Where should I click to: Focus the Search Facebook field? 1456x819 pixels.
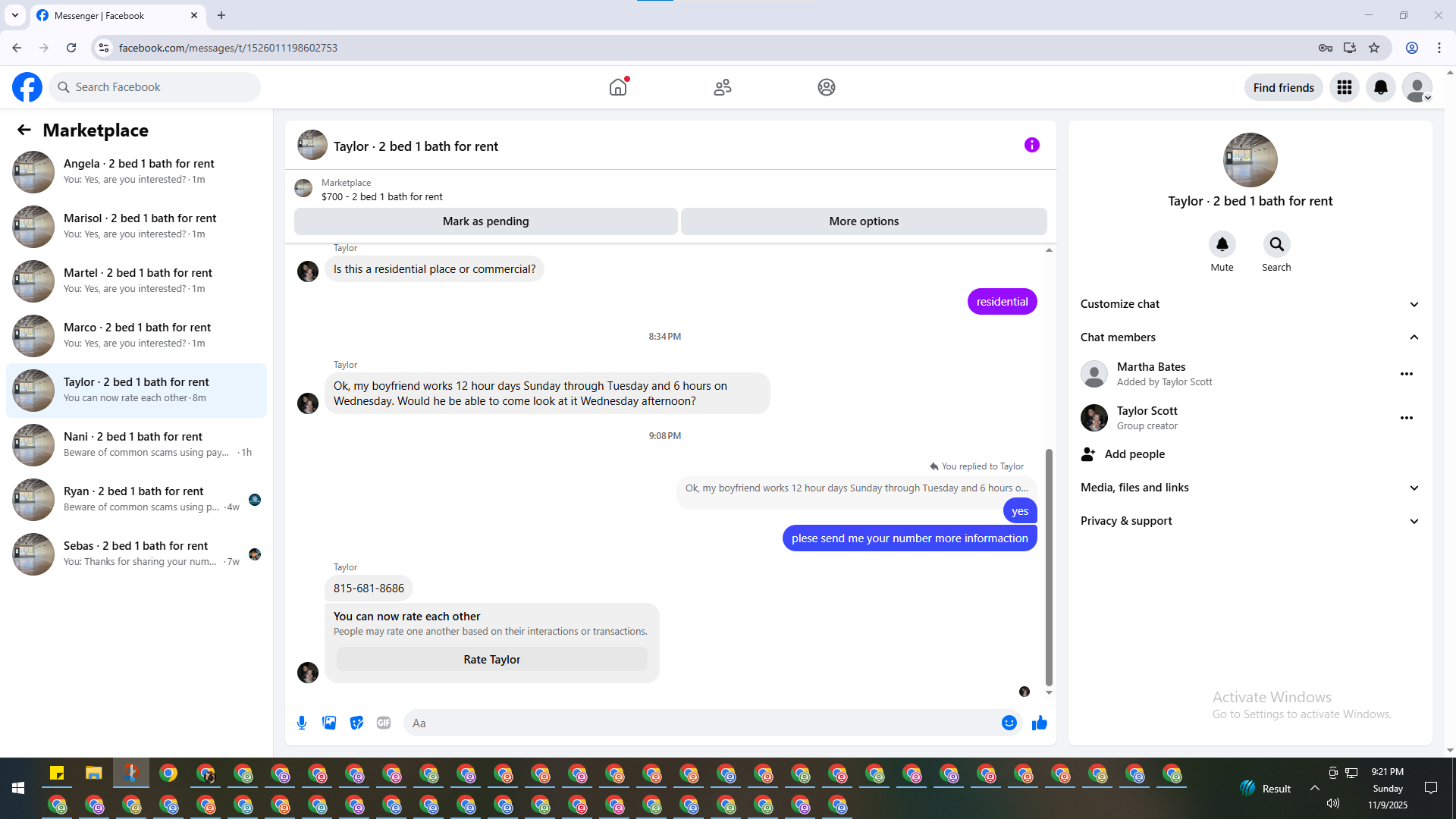tap(155, 87)
